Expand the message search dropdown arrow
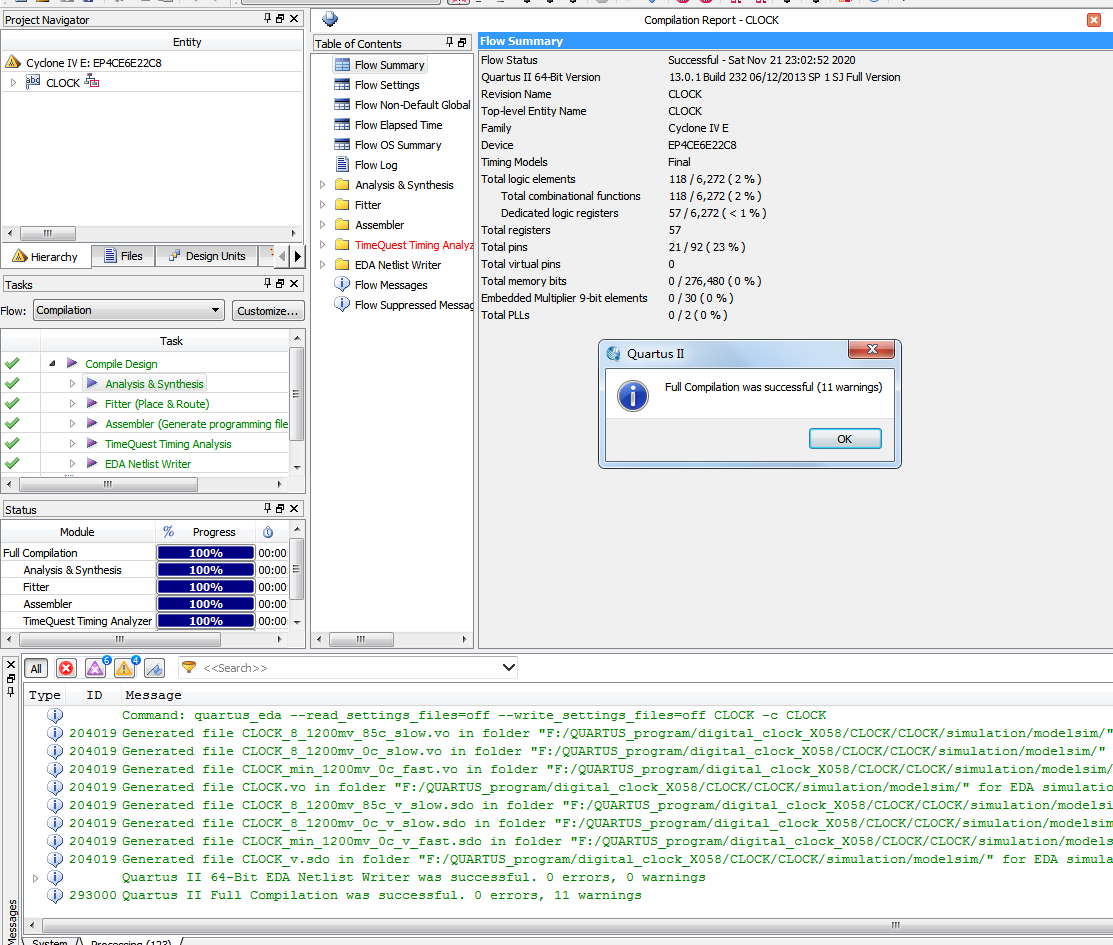 pos(508,667)
